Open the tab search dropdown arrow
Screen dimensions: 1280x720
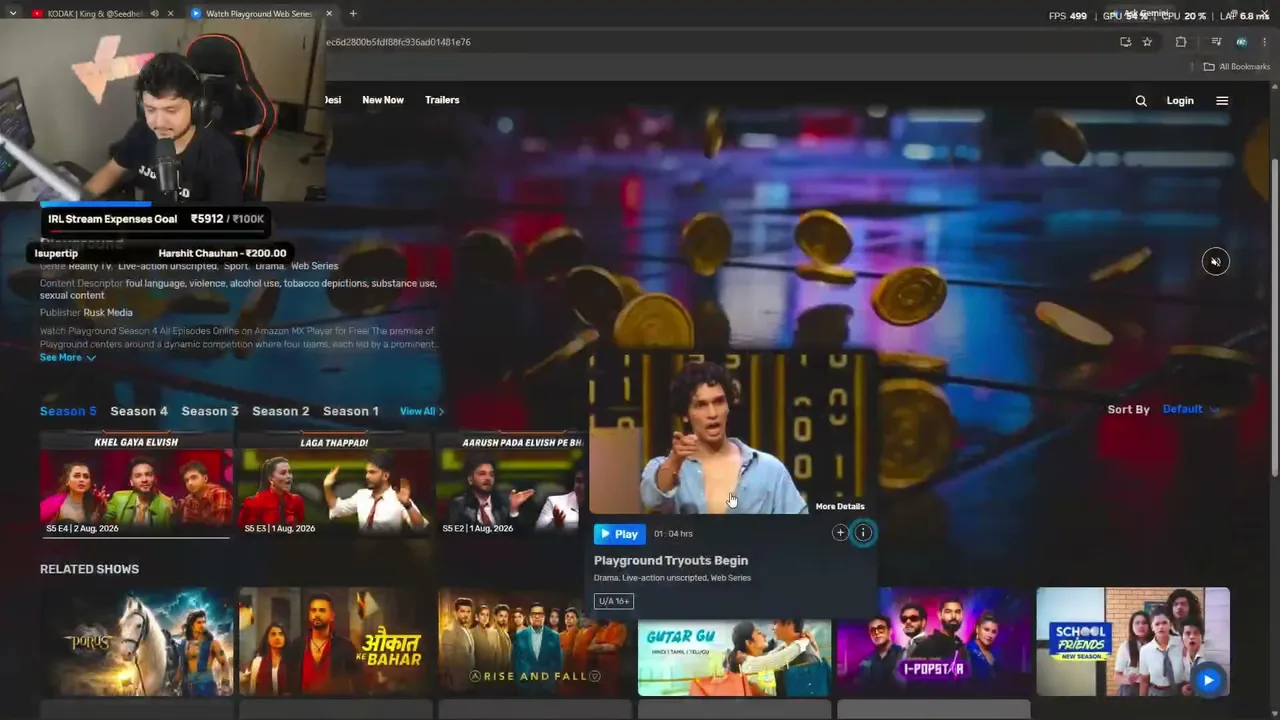12,14
